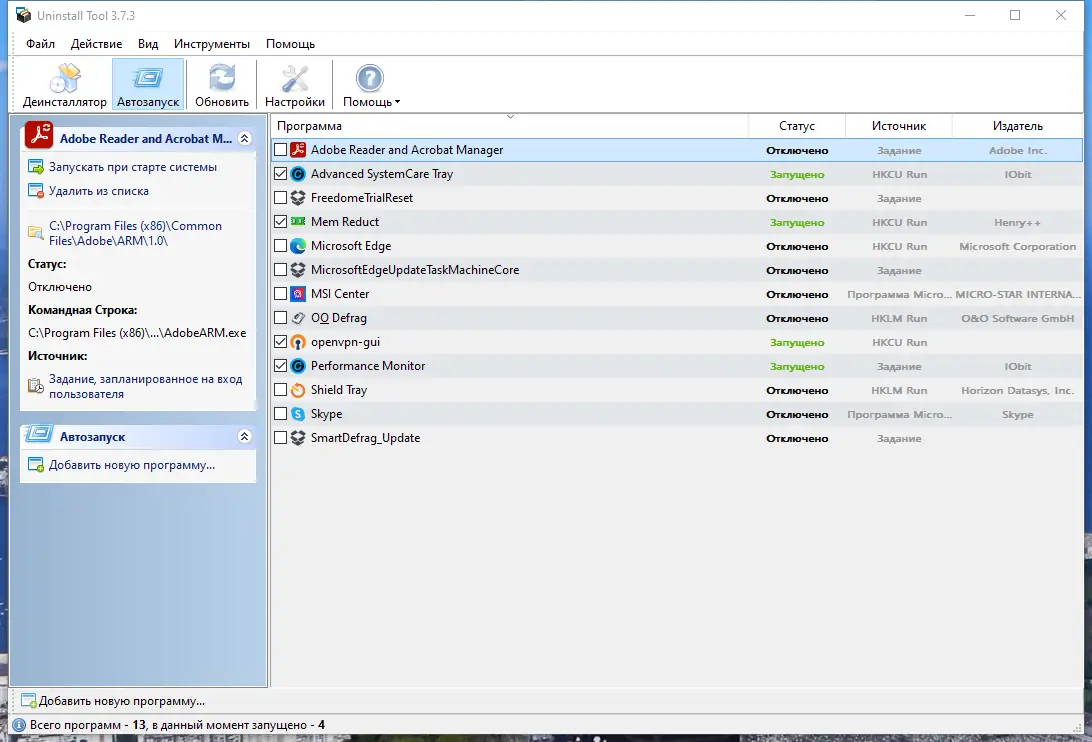Enable the MSI Center checkbox
1092x742 pixels.
coord(281,294)
